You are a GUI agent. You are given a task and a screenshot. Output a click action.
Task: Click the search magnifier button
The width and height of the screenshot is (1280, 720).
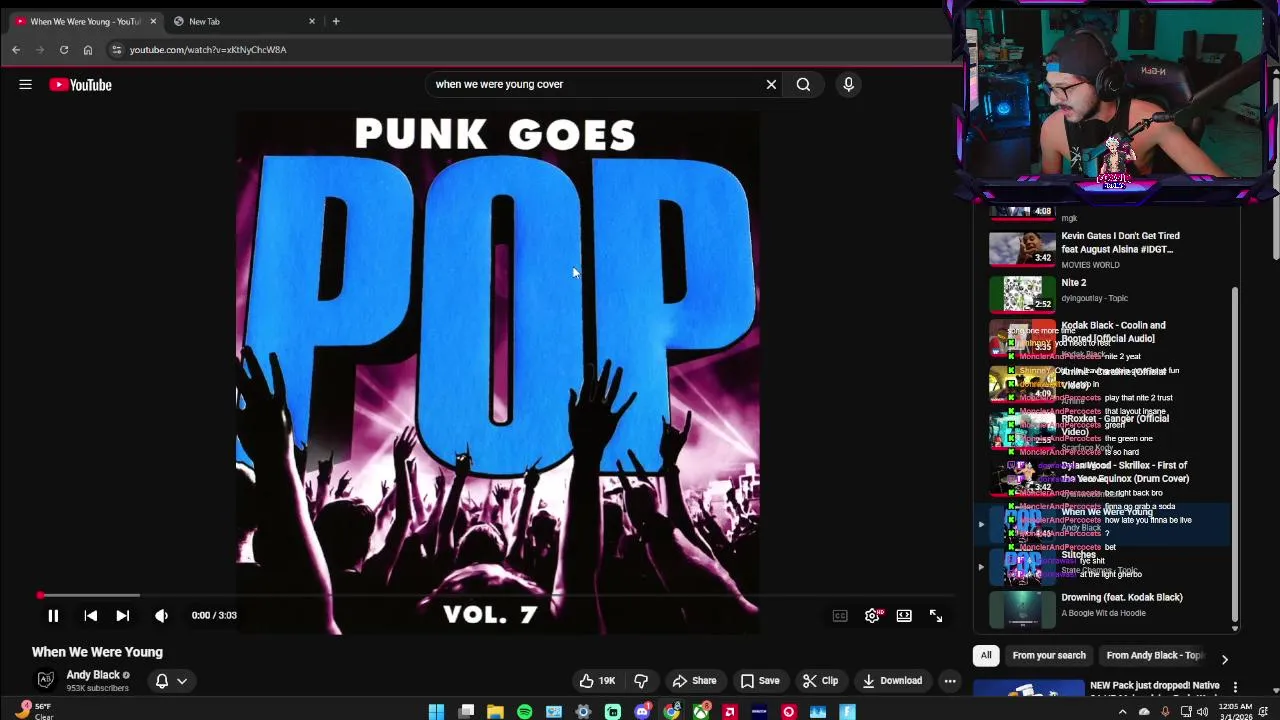click(x=803, y=85)
